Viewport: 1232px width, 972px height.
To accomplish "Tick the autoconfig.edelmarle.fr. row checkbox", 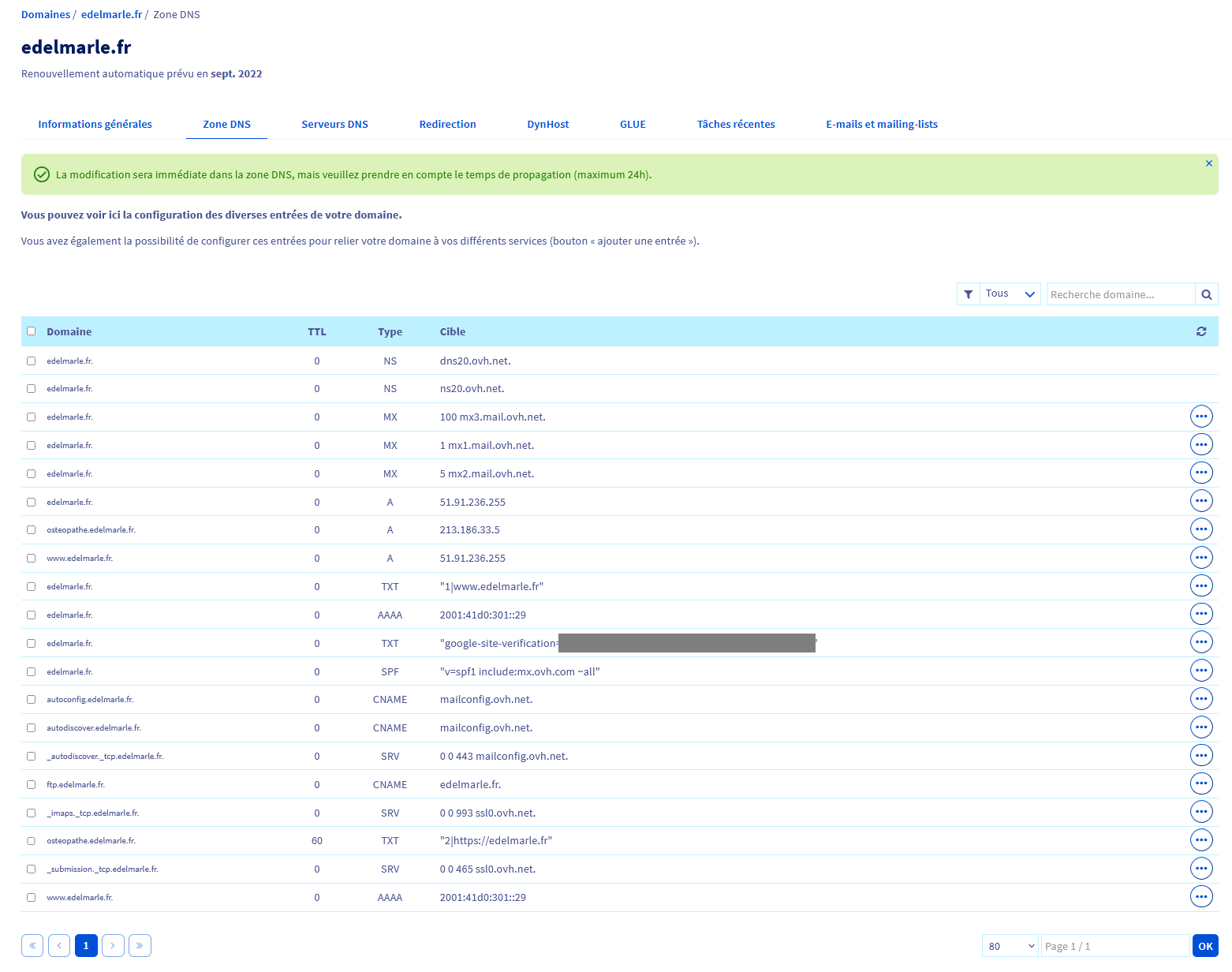I will click(32, 699).
